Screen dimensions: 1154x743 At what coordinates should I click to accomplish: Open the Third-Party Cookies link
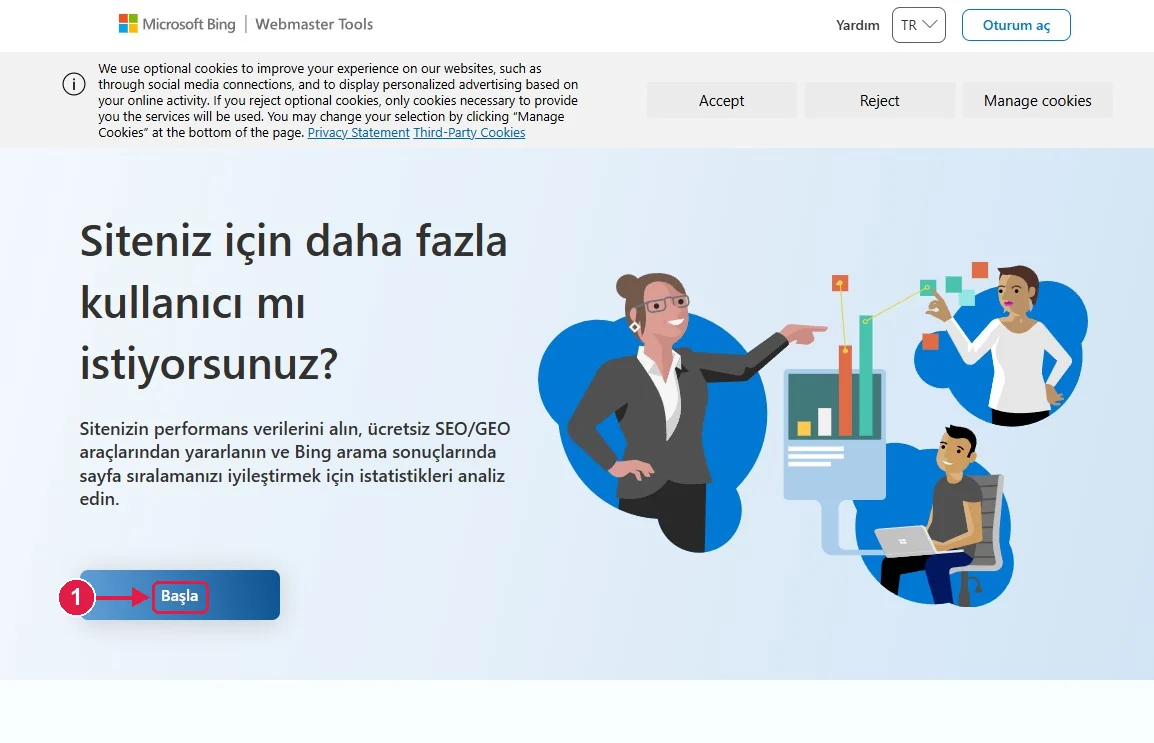tap(469, 132)
